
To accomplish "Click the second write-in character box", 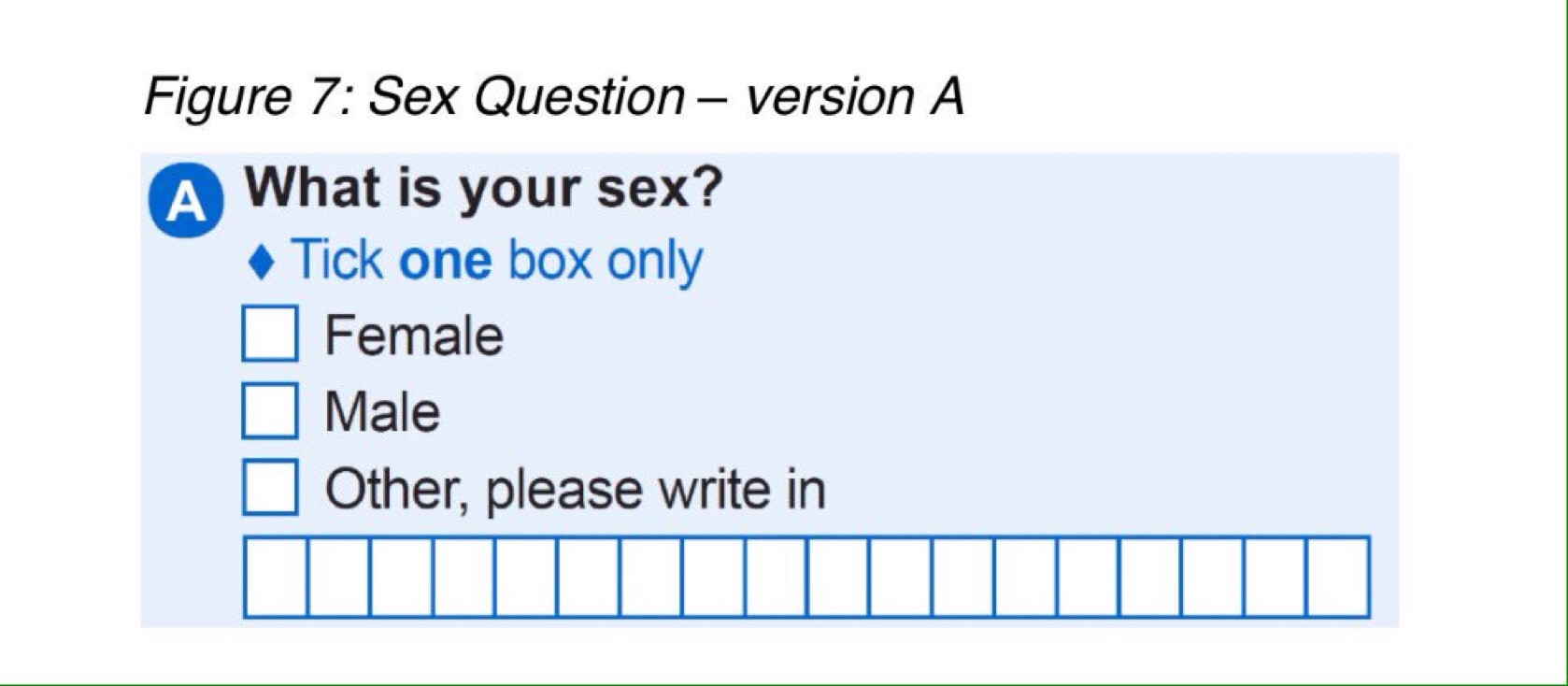I will (338, 577).
